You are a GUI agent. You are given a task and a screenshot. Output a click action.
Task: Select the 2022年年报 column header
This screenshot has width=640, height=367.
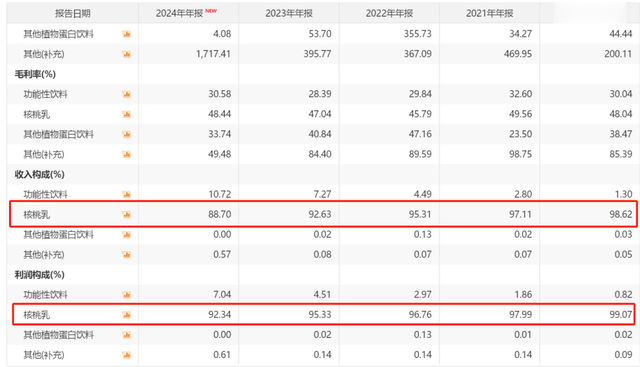(x=389, y=13)
